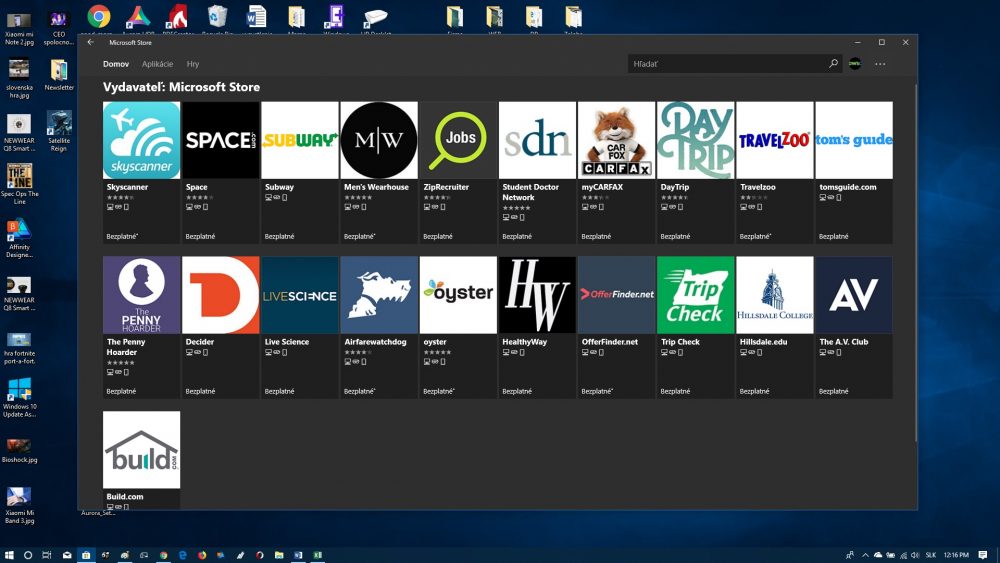The width and height of the screenshot is (1000, 563).
Task: Open the Action Center notifications icon
Action: coord(983,555)
